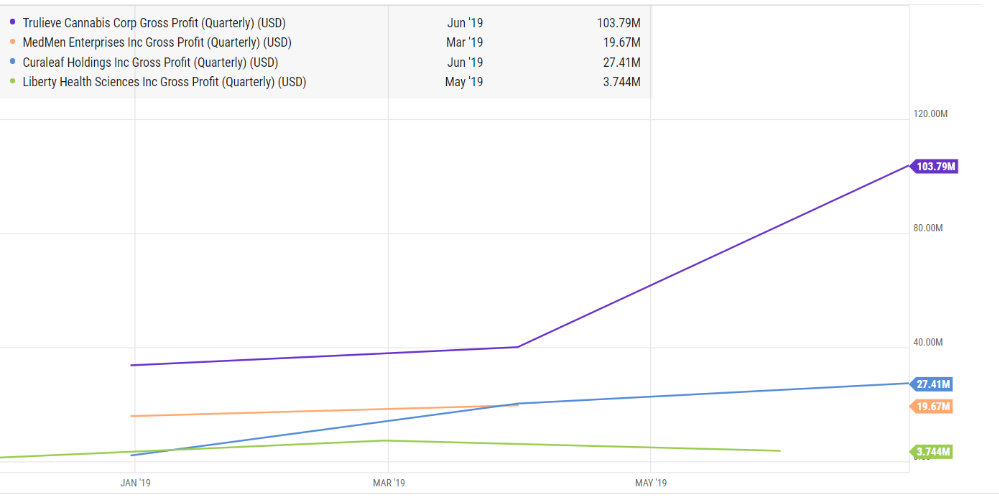Click the 80.00M y-axis label
Viewport: 999px width, 496px height.
coord(929,228)
